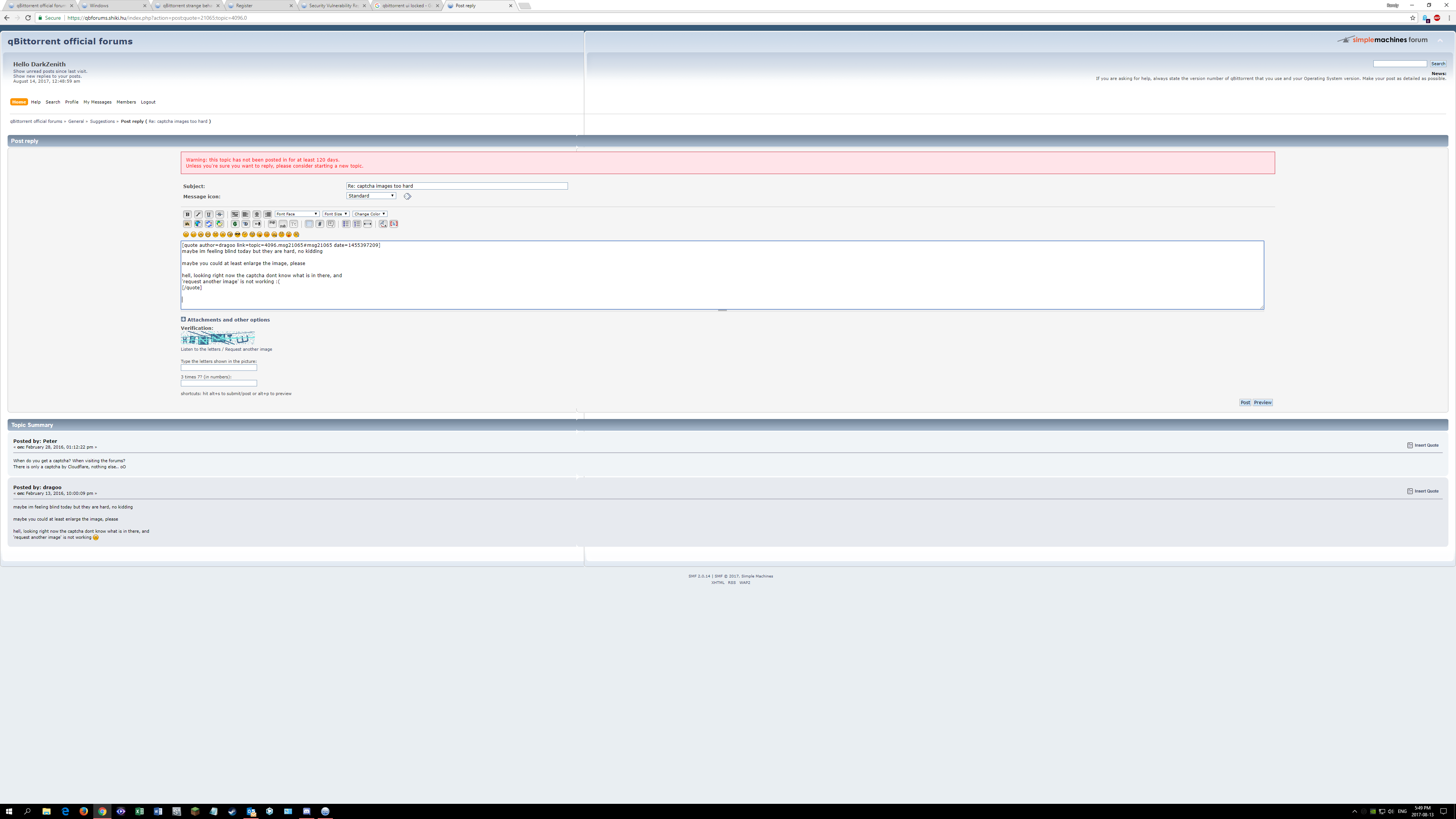This screenshot has height=819, width=1456.
Task: Open qBittorrent from the Windows taskbar
Action: [325, 811]
